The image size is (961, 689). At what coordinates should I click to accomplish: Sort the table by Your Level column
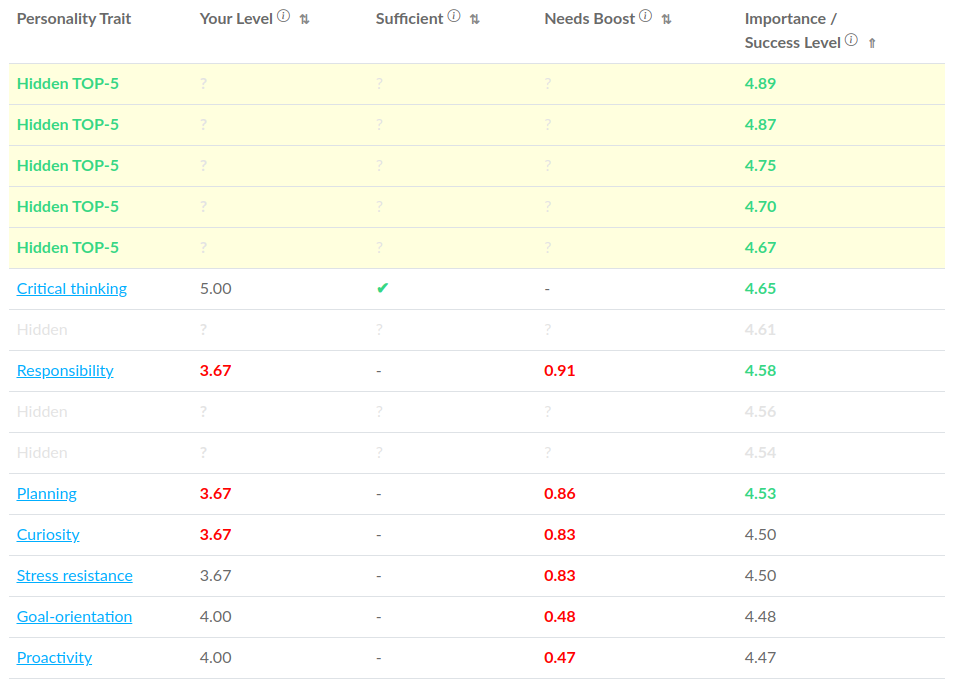coord(304,18)
